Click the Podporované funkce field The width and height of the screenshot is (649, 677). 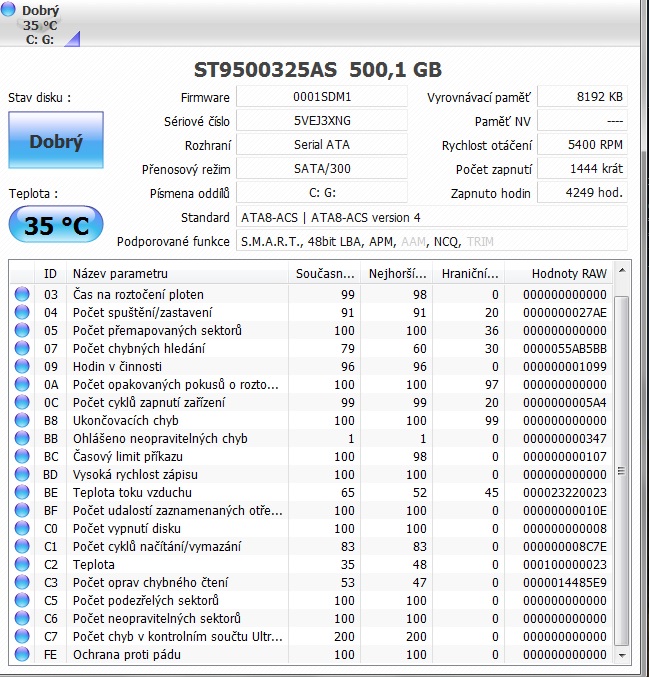[431, 241]
